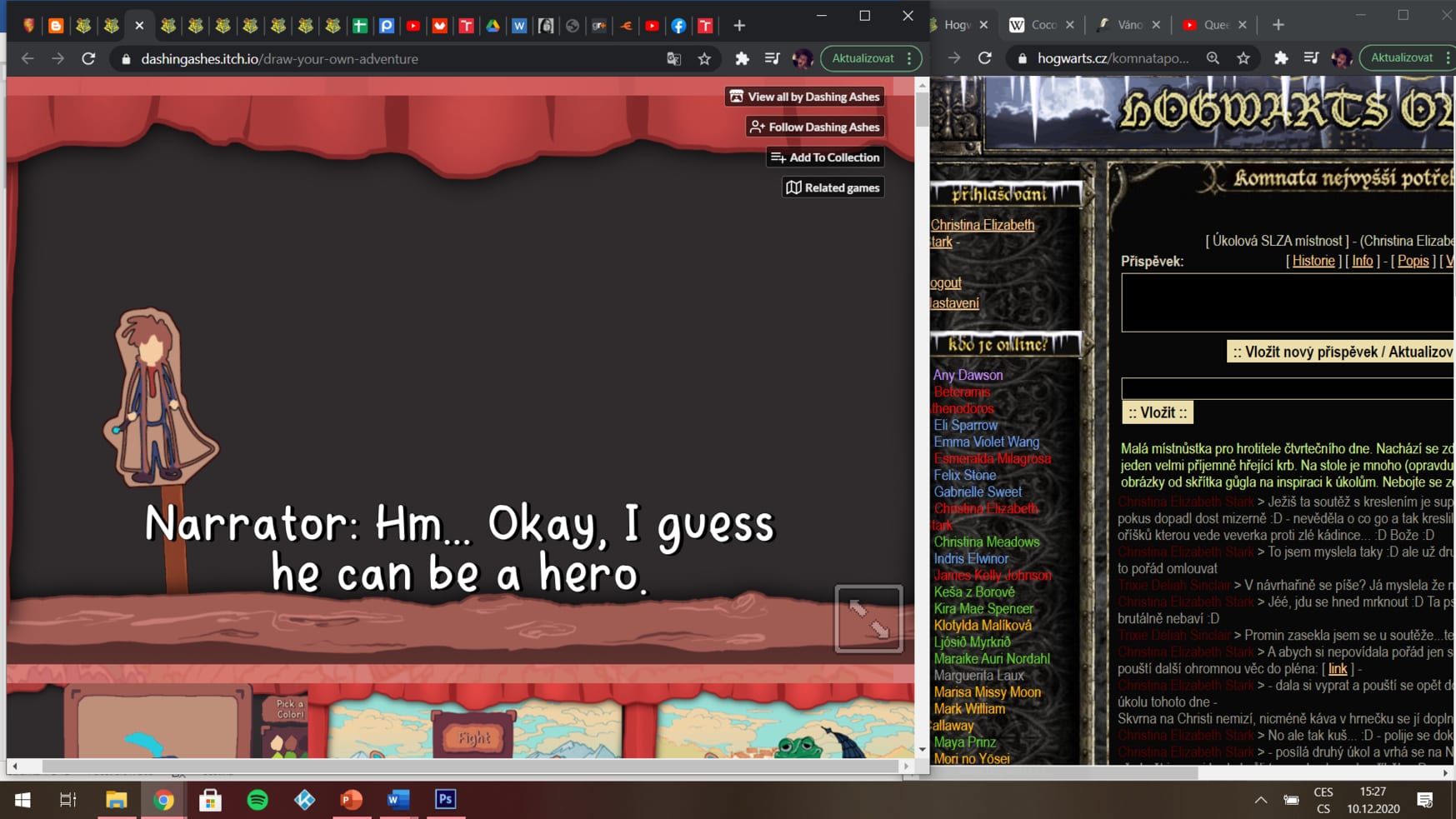Bookmark the Hogwarts page with the star icon
1456x819 pixels.
[x=1243, y=57]
